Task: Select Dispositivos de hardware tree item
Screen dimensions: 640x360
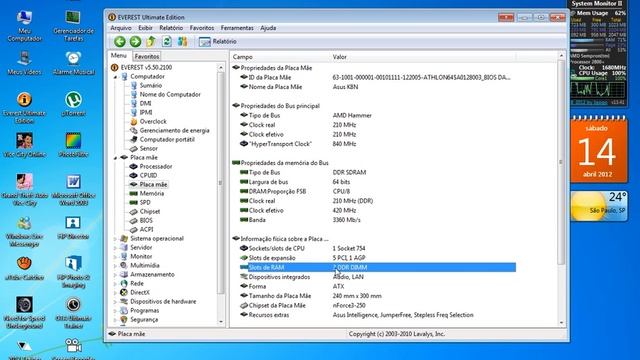Action: click(x=163, y=301)
